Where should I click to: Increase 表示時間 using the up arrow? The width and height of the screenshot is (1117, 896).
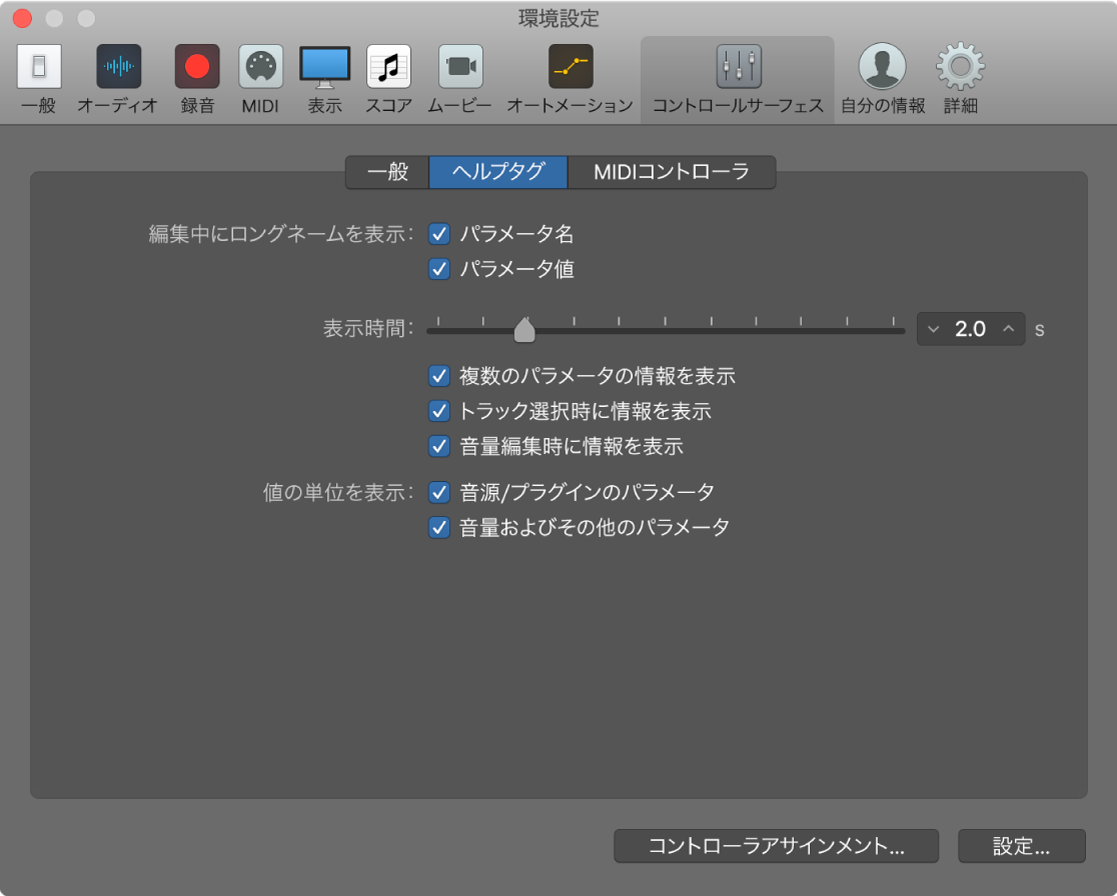pyautogui.click(x=1008, y=329)
